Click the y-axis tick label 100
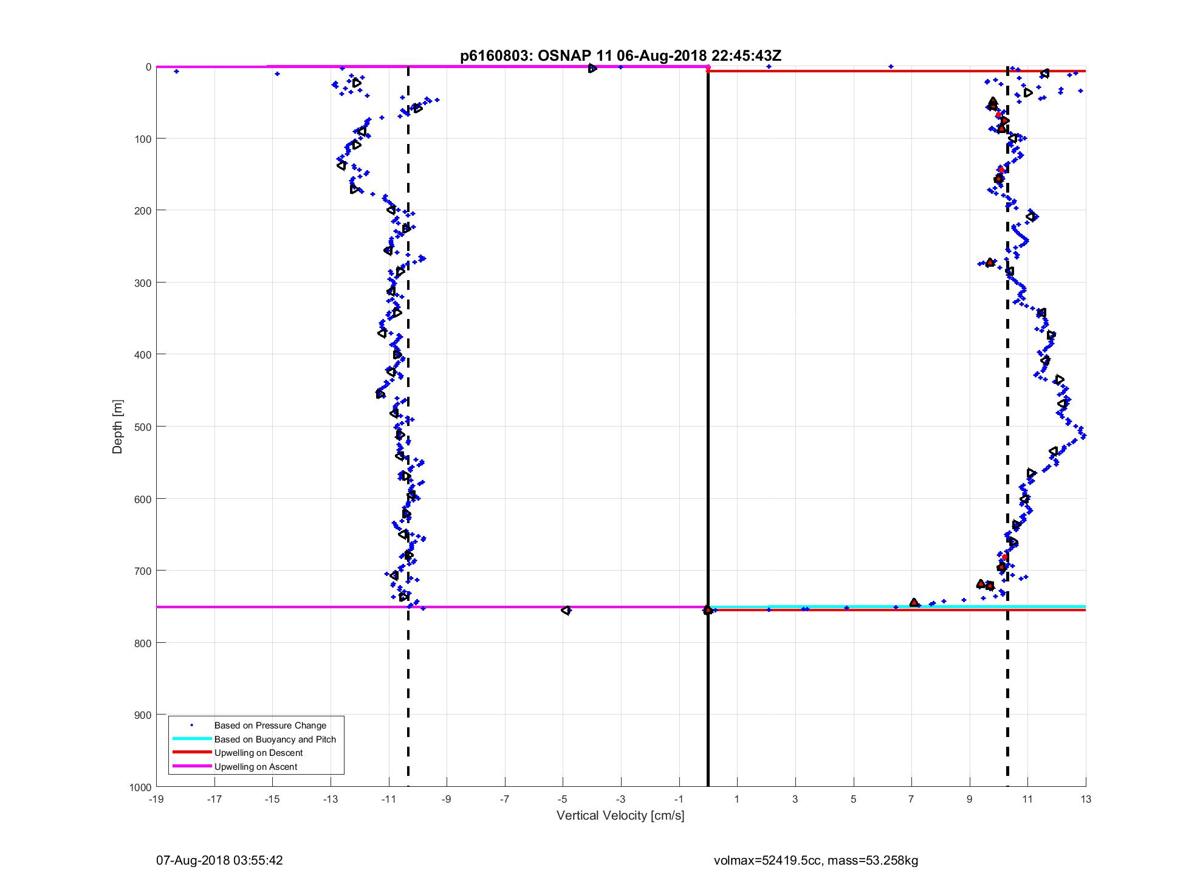 point(143,139)
